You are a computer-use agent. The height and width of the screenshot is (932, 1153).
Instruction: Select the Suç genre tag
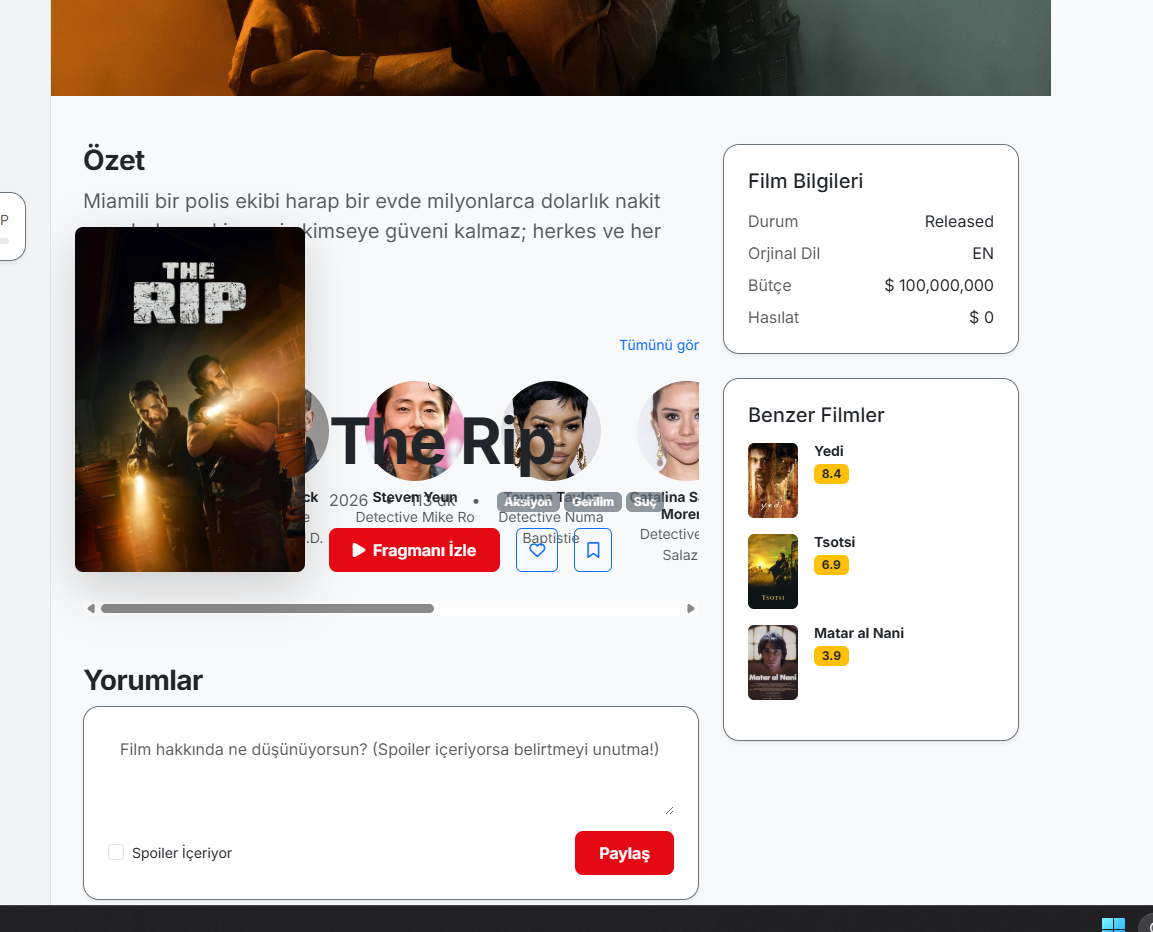[x=645, y=502]
